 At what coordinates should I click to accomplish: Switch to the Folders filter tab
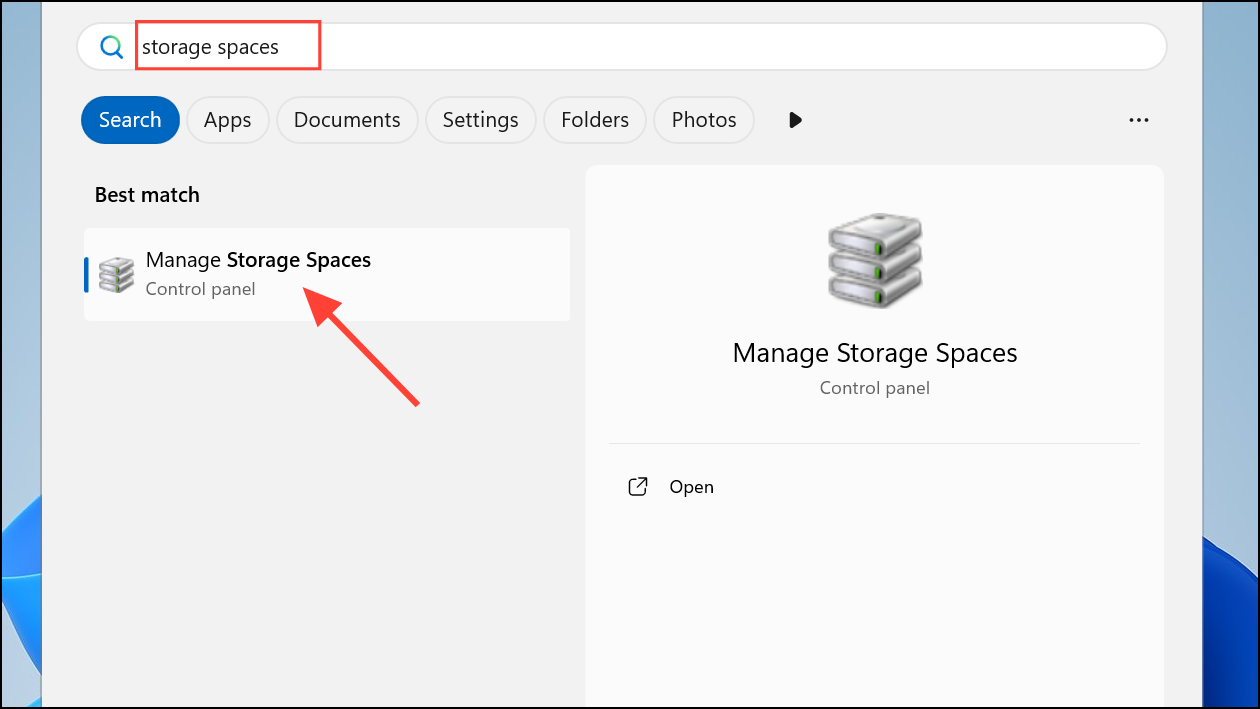click(x=595, y=120)
